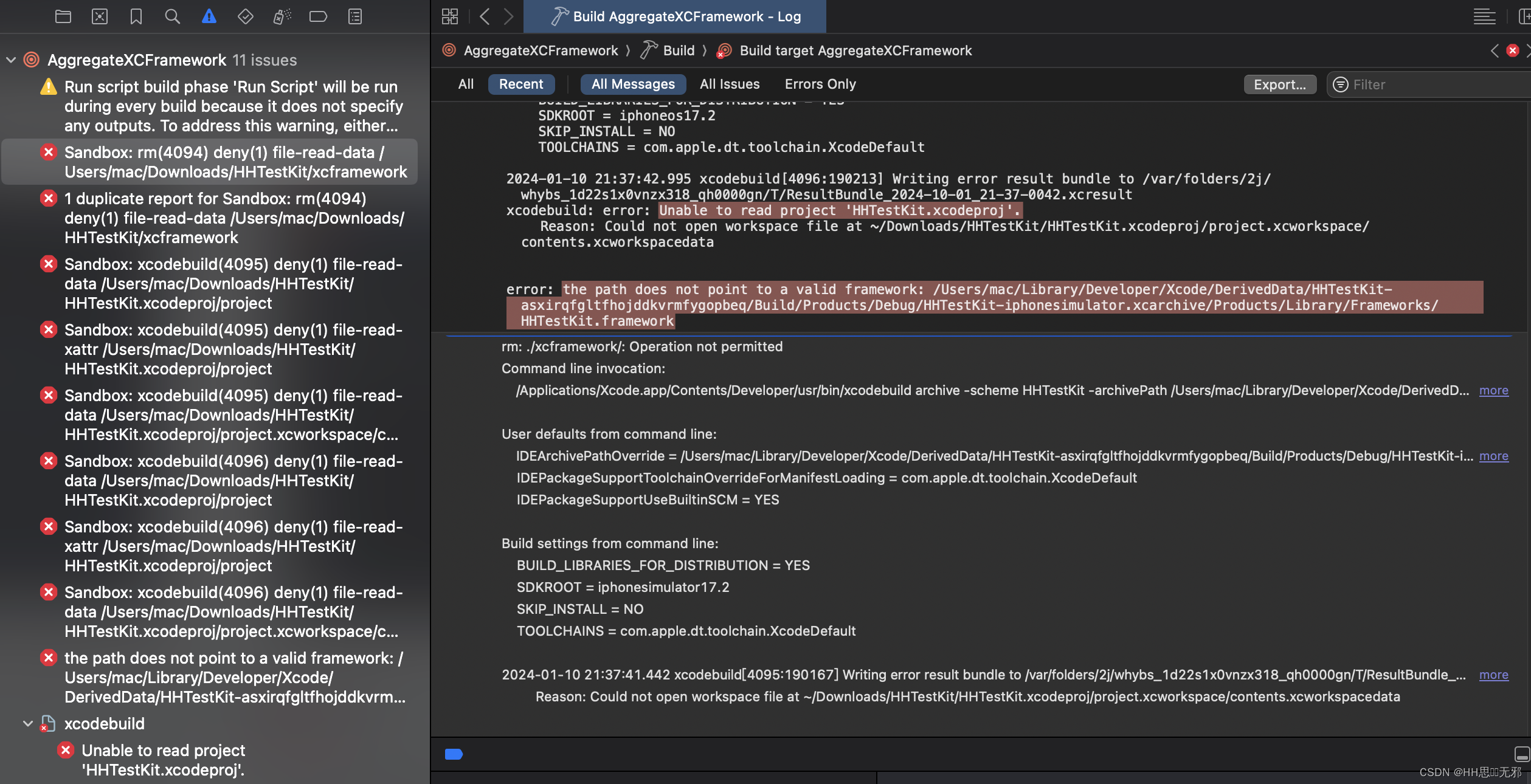This screenshot has width=1531, height=784.
Task: Click the filter options icon in Filter field
Action: click(x=1340, y=84)
